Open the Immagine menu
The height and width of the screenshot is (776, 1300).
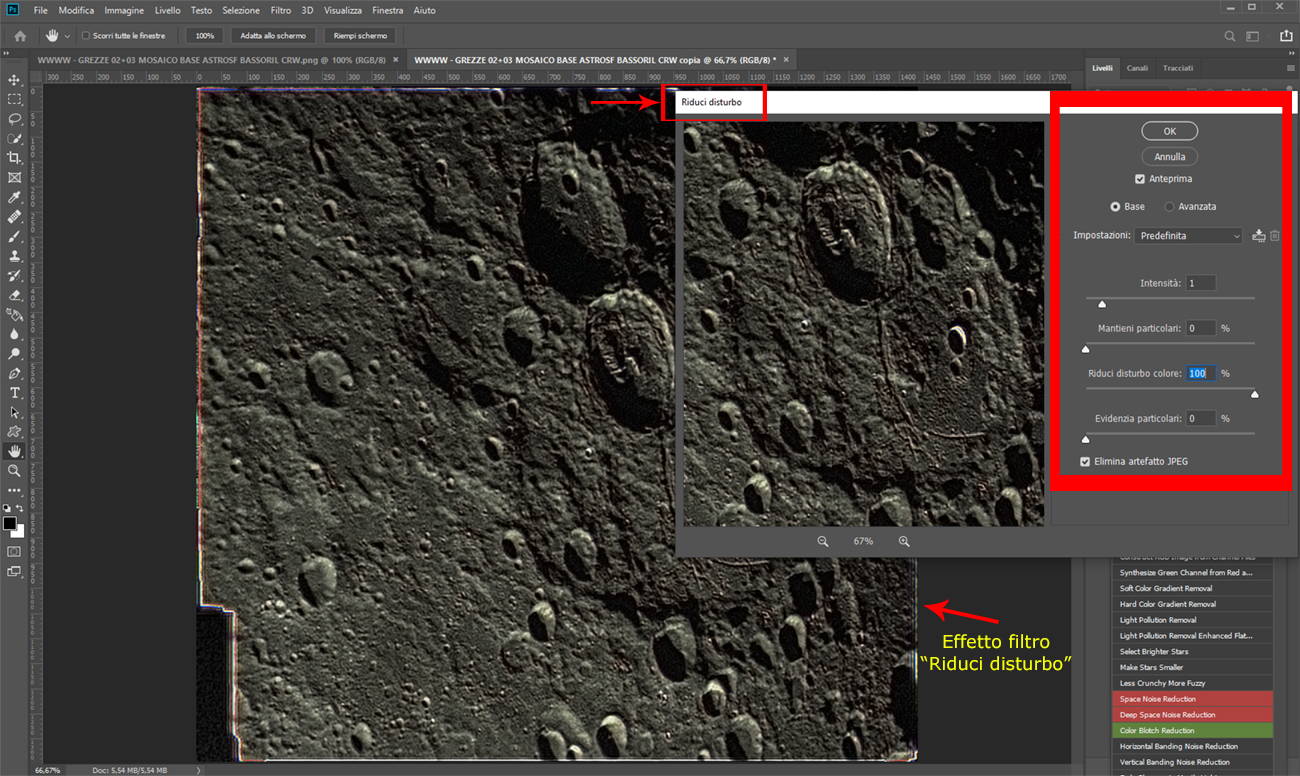click(124, 10)
